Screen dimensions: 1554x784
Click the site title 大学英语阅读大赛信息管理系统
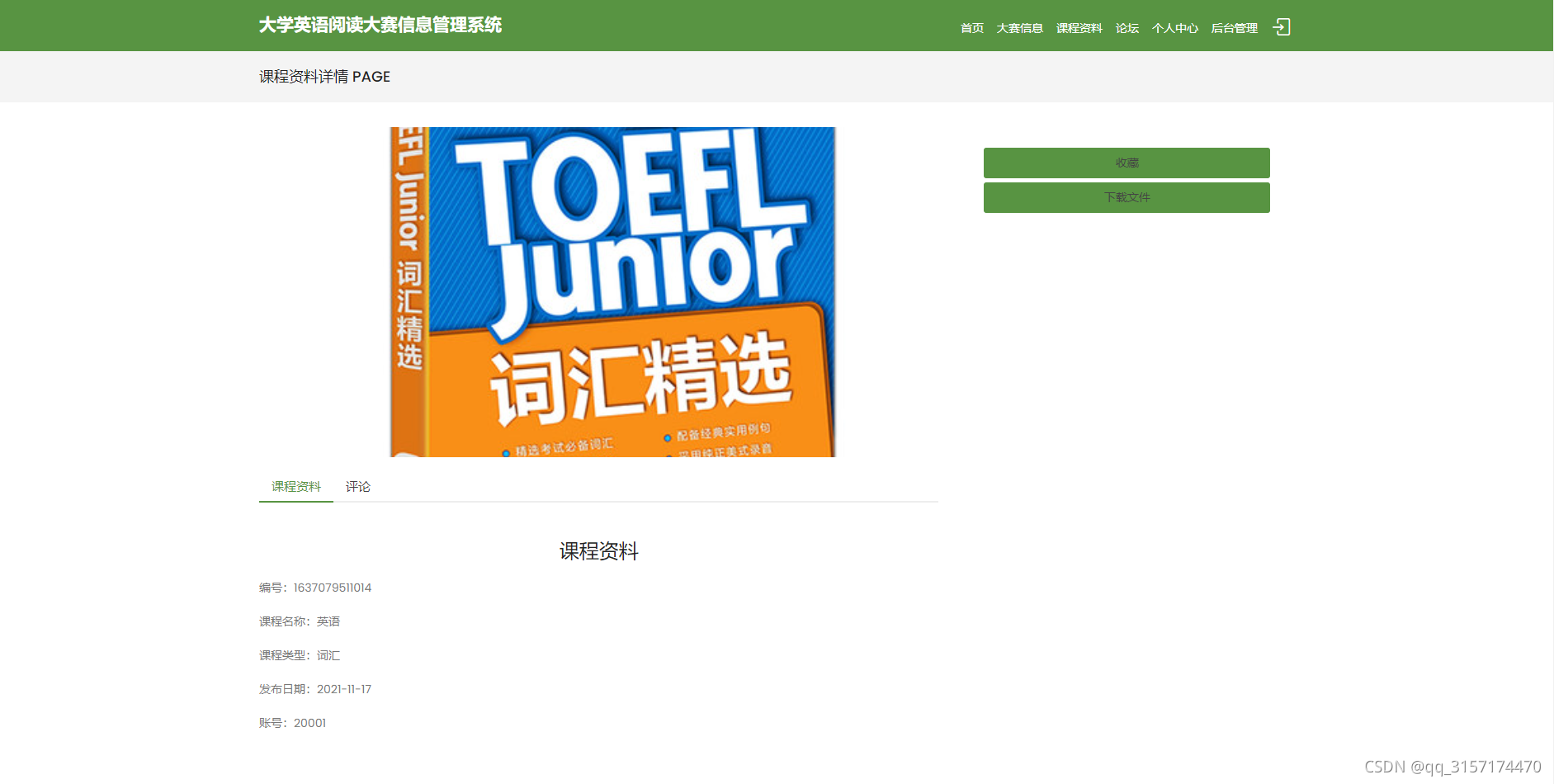pyautogui.click(x=380, y=25)
